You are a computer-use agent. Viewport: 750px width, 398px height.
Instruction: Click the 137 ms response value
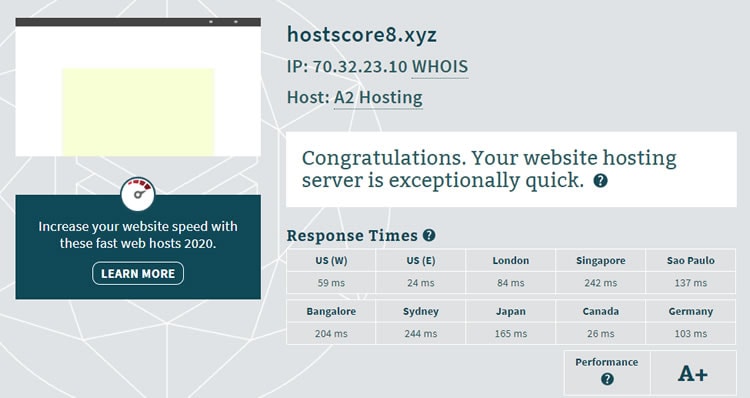(690, 283)
